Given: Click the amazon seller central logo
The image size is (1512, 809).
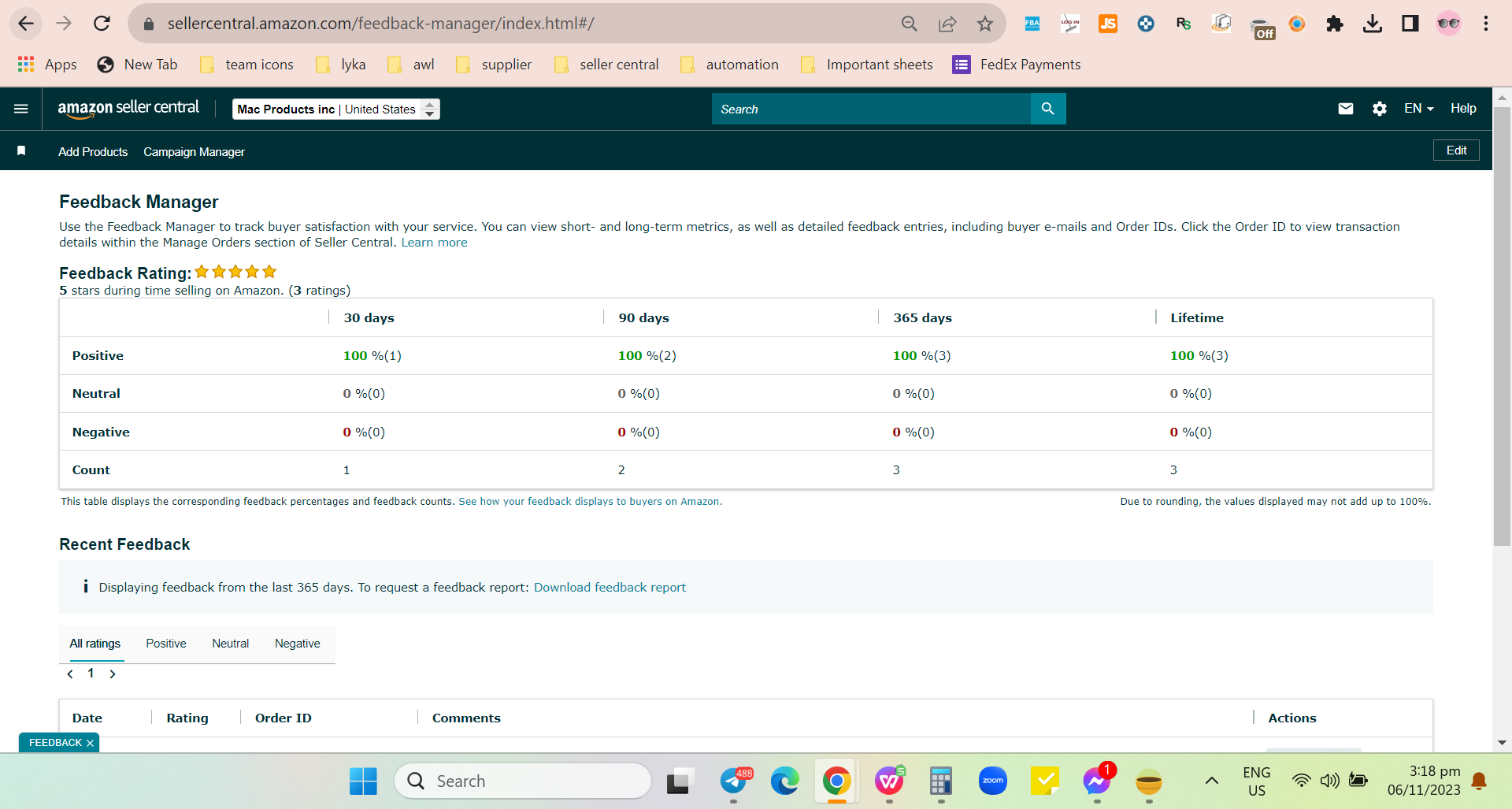Looking at the screenshot, I should point(128,109).
